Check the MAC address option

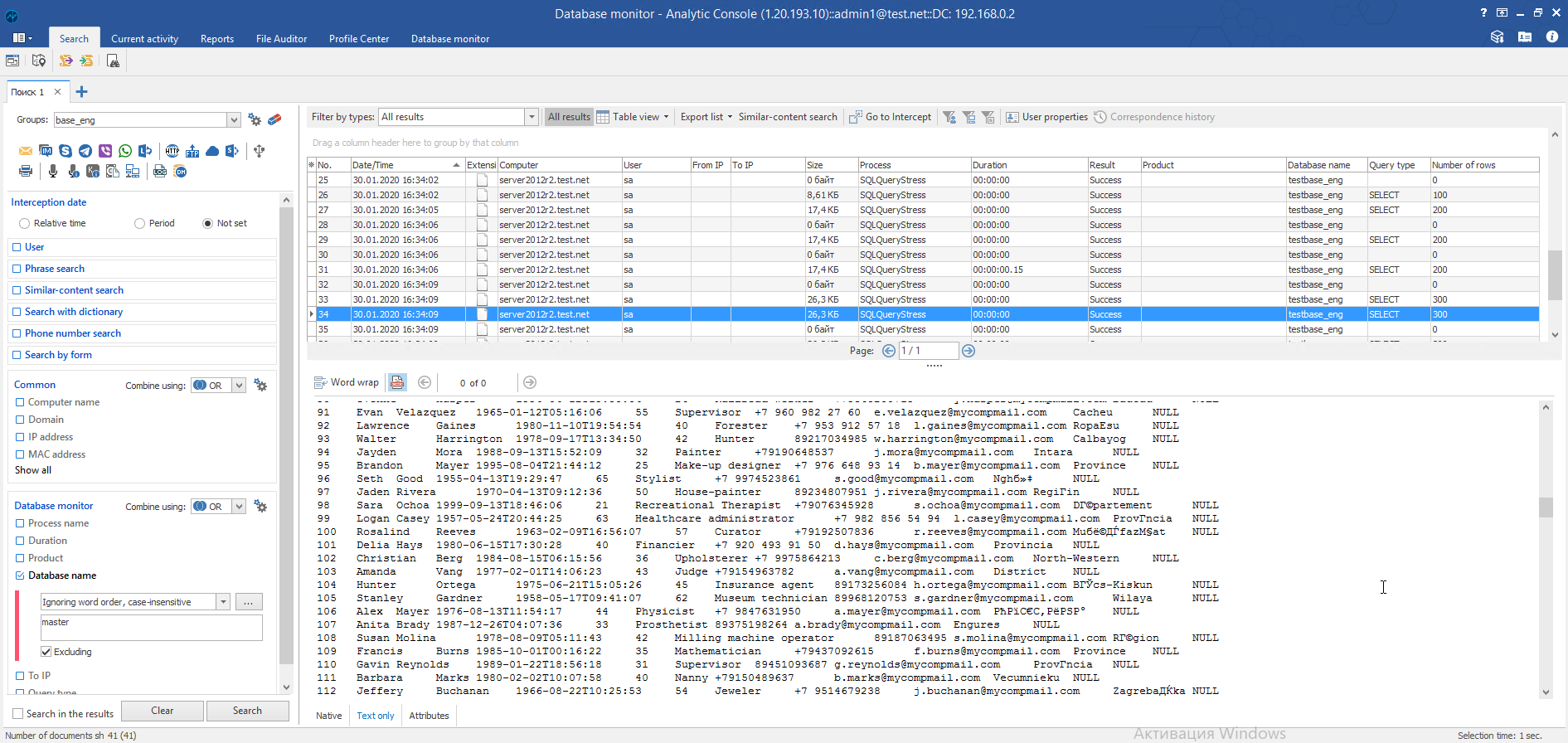point(20,454)
